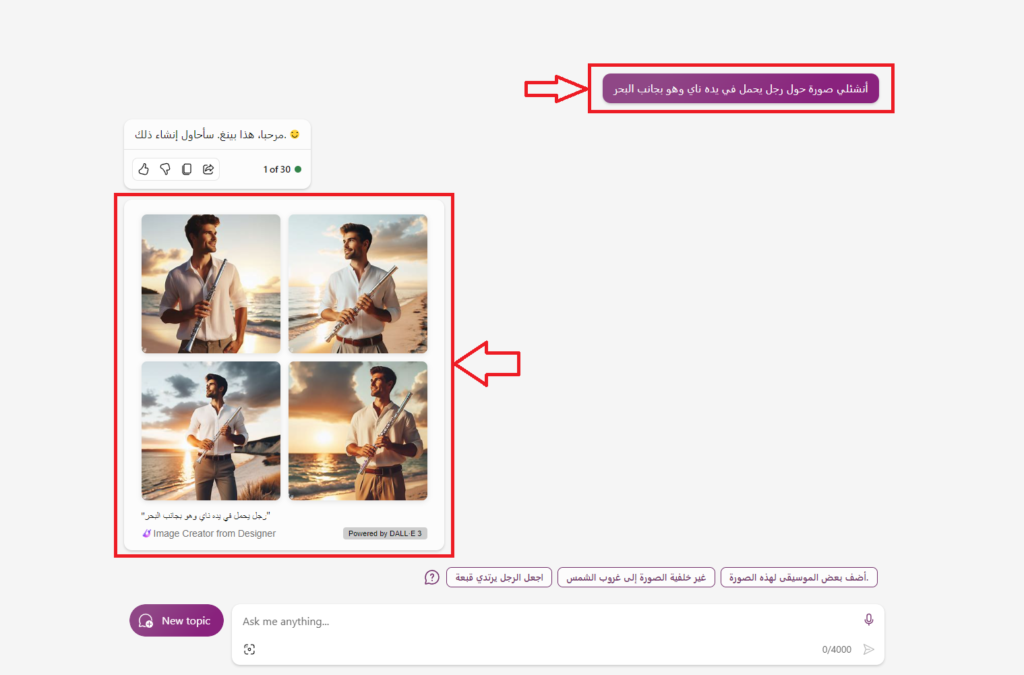
Task: Select suggestion 'اجعل الرجل يرتدي قبعة'
Action: [x=498, y=578]
